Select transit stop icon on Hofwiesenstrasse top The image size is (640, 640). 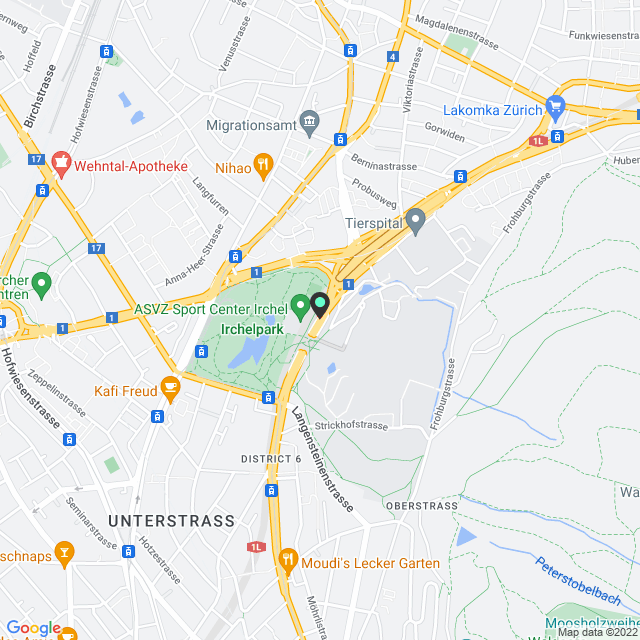(x=107, y=51)
